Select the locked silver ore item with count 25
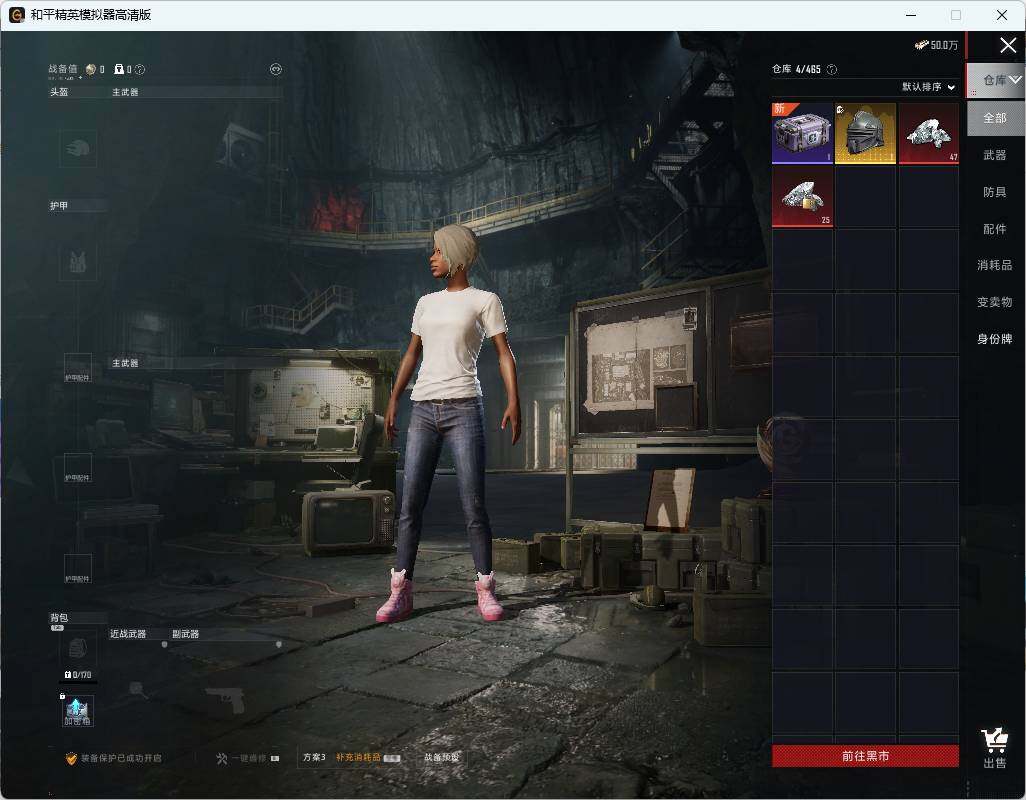 pos(802,196)
